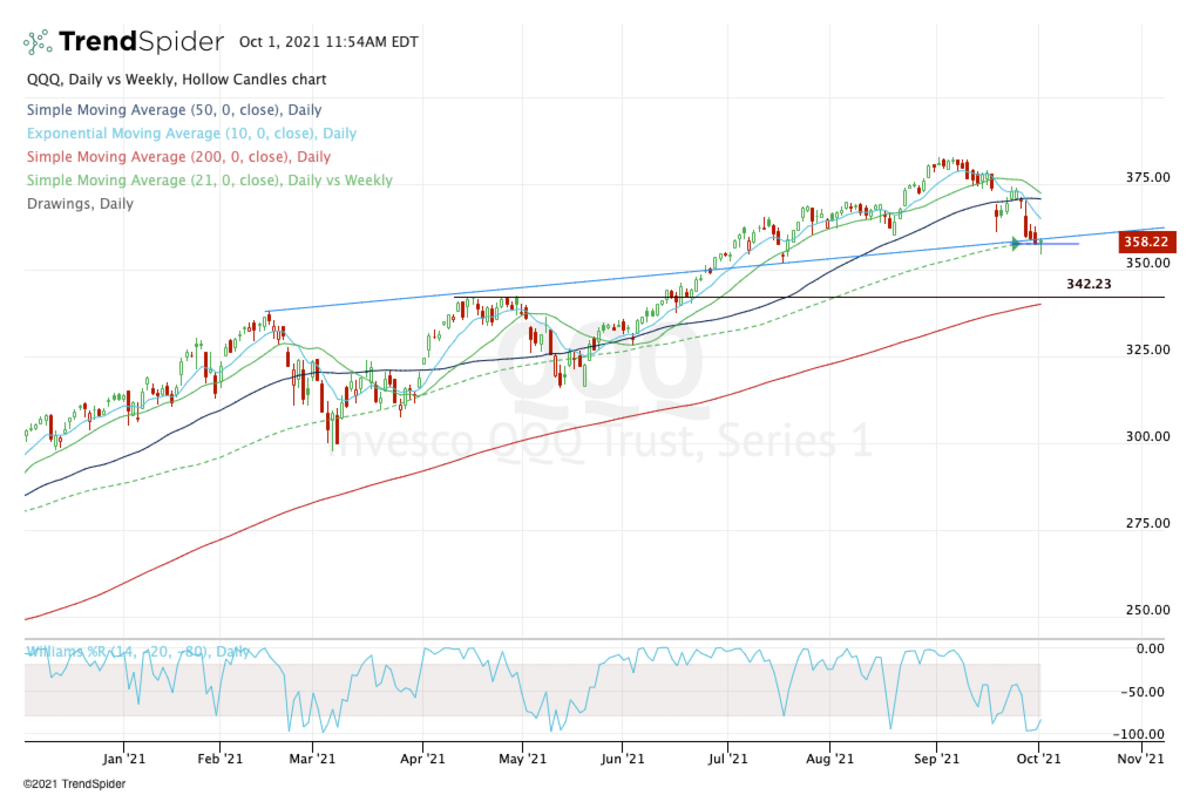Select 'QQQ, Daily vs Weekly, Hollow Candles chart' title
The height and width of the screenshot is (795, 1200).
pos(176,79)
